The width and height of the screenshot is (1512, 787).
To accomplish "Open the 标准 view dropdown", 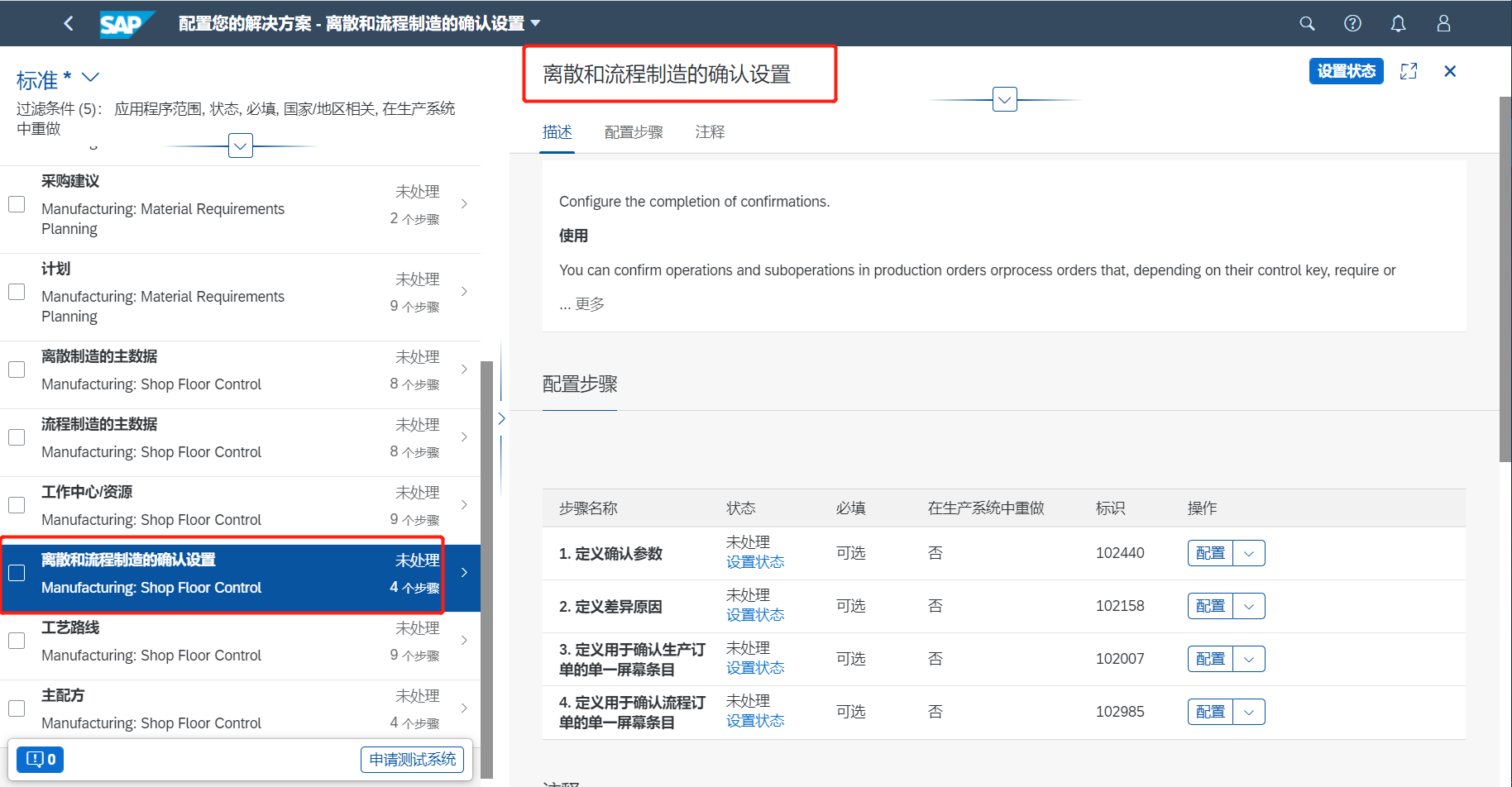I will tap(90, 78).
